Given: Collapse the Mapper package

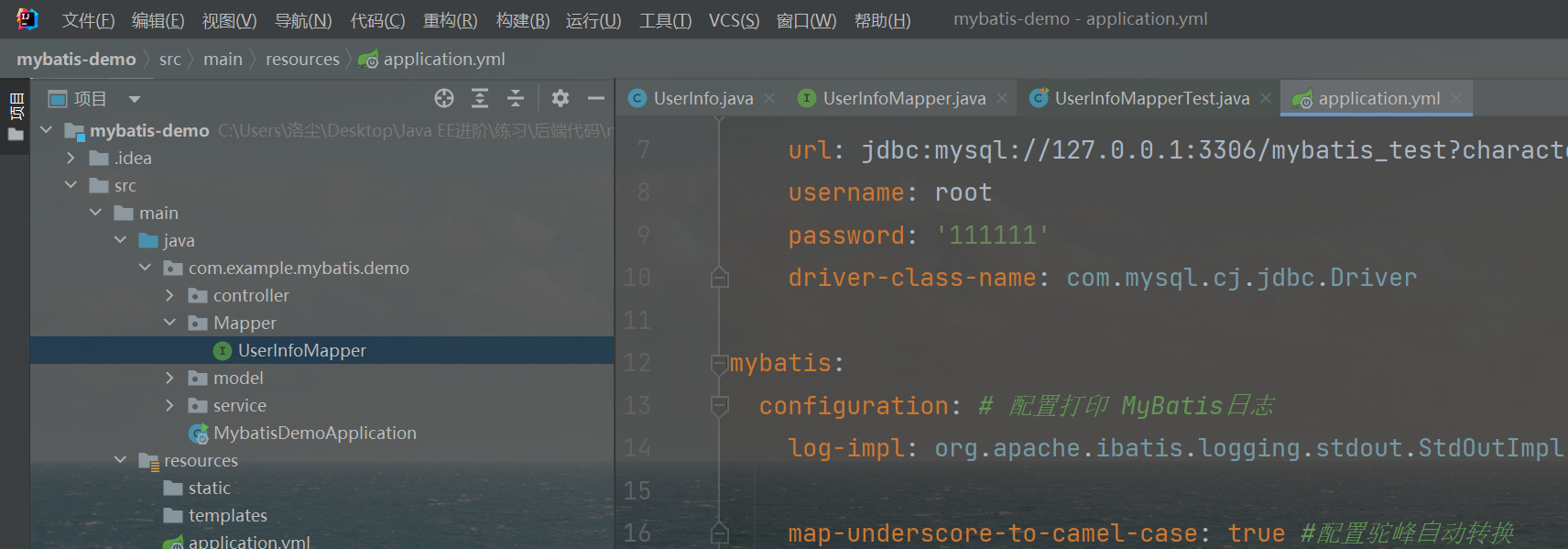Looking at the screenshot, I should (x=170, y=323).
